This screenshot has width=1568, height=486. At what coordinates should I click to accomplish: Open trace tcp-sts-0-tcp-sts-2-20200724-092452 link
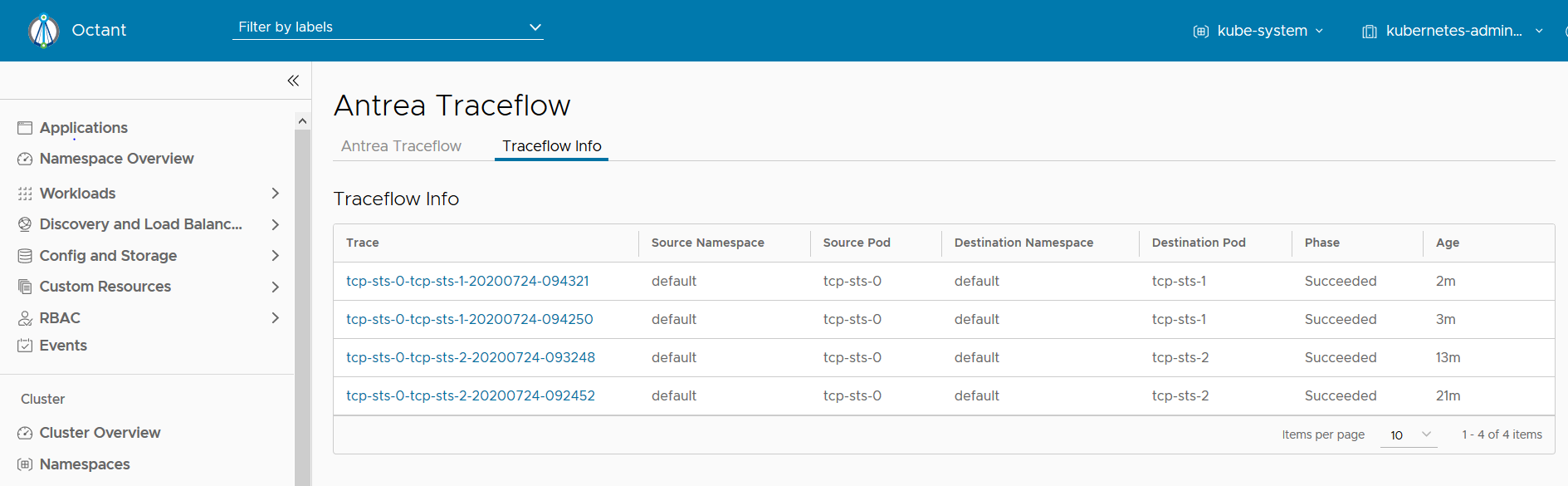tap(471, 396)
